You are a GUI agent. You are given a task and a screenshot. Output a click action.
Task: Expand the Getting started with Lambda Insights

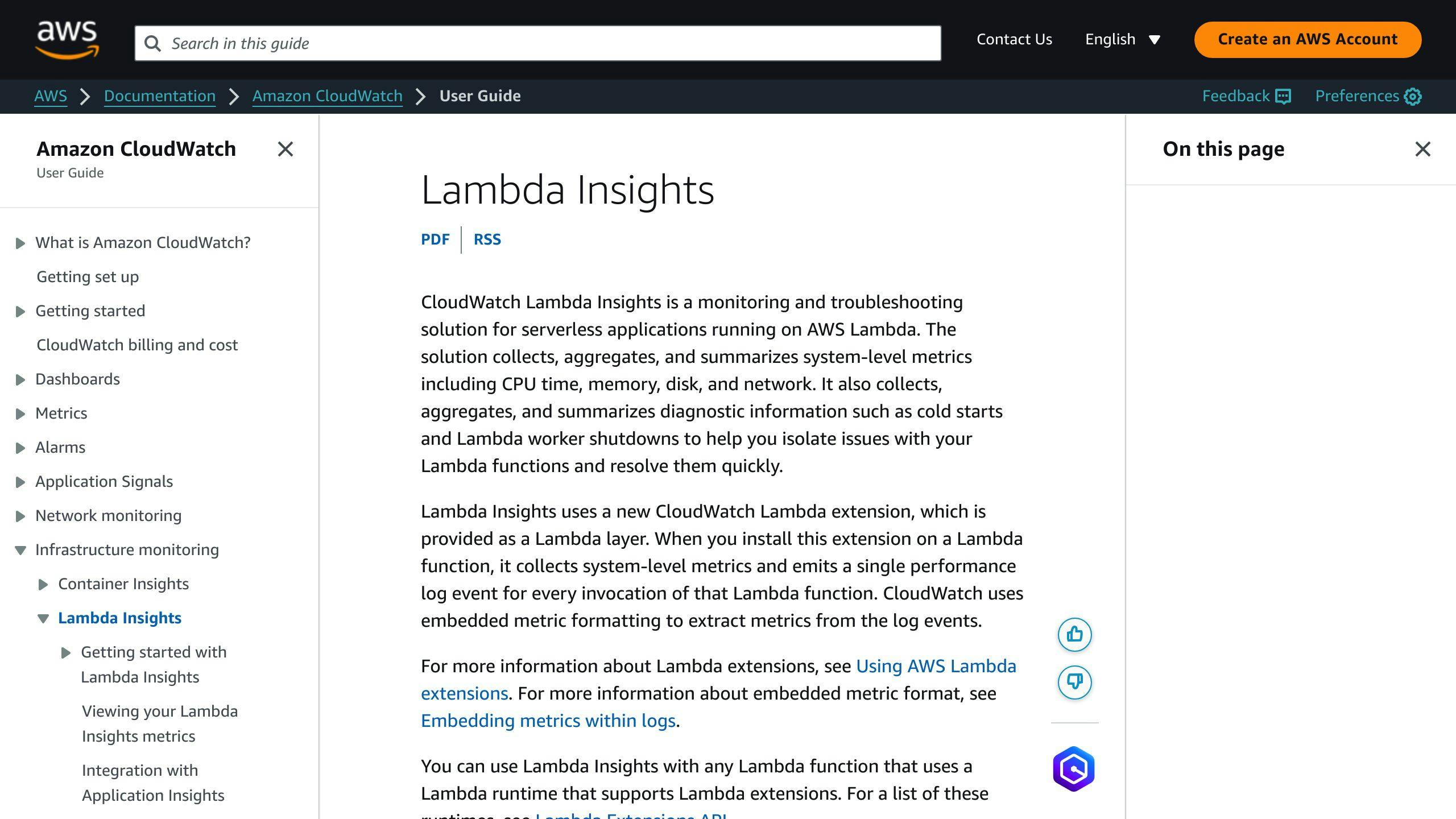(65, 652)
